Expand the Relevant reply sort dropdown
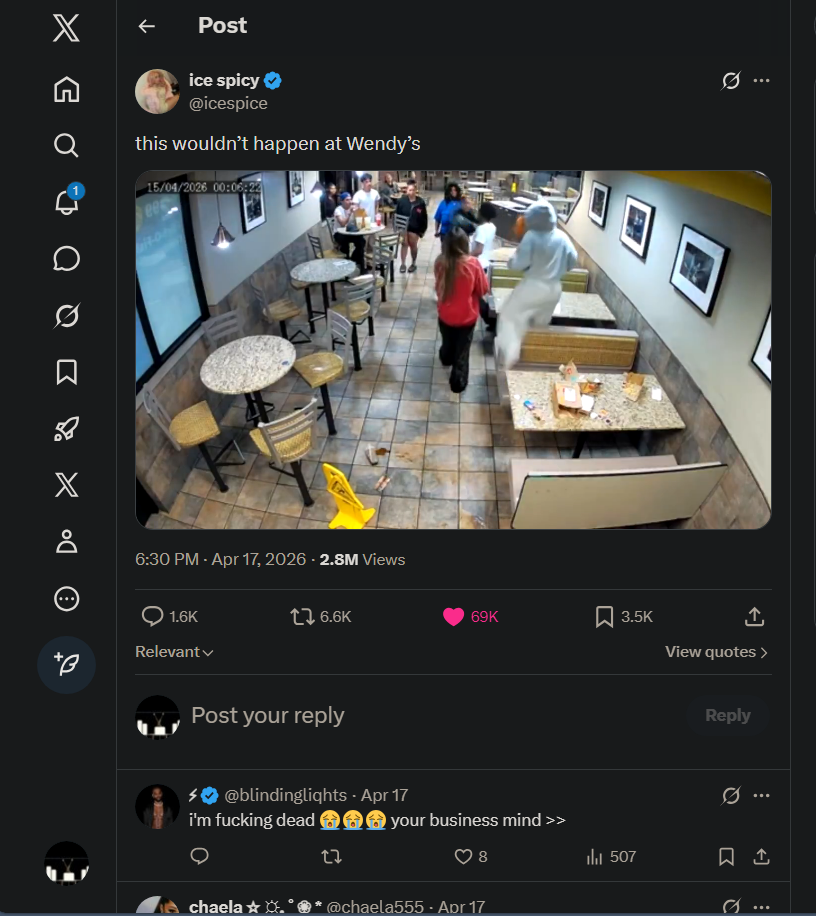This screenshot has height=916, width=816. point(175,652)
